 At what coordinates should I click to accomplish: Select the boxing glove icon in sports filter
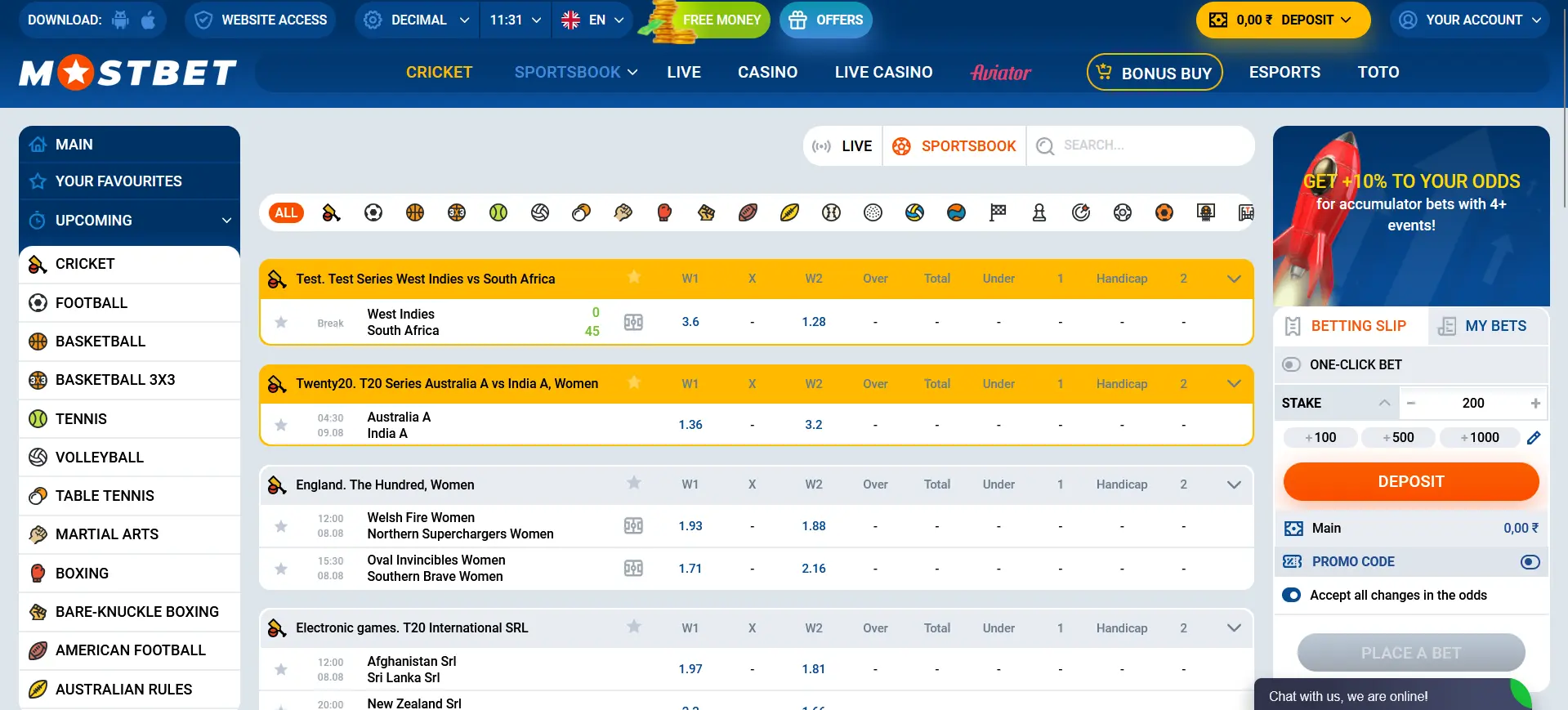click(664, 213)
